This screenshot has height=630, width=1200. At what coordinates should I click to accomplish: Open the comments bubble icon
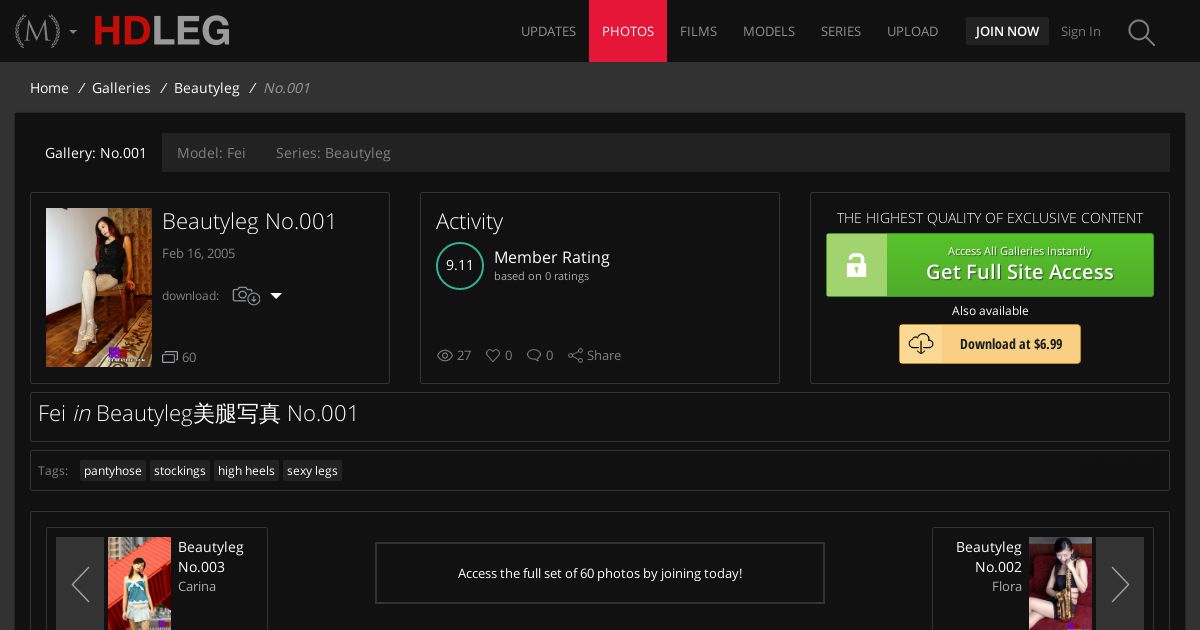[x=534, y=355]
